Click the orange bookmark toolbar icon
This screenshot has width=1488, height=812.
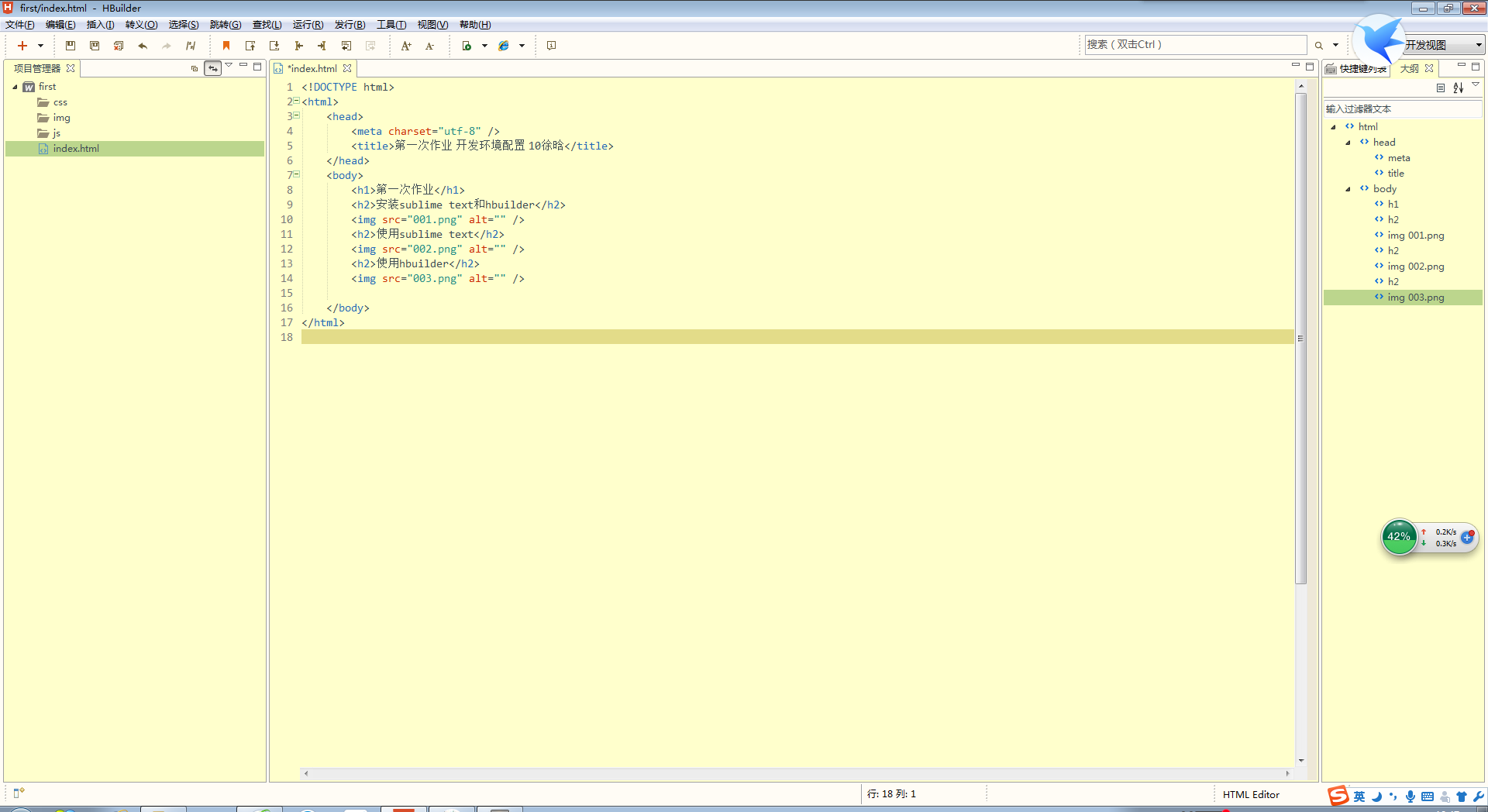click(x=226, y=46)
